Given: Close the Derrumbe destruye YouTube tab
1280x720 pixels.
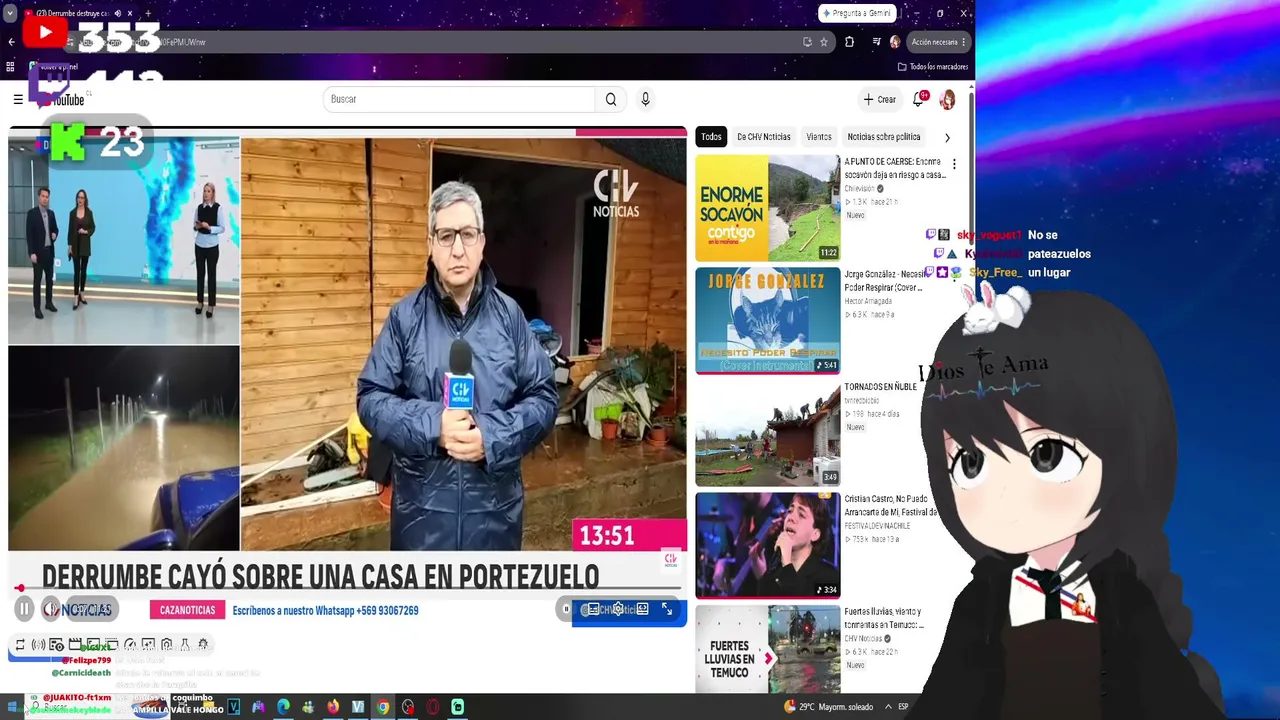Looking at the screenshot, I should (131, 14).
